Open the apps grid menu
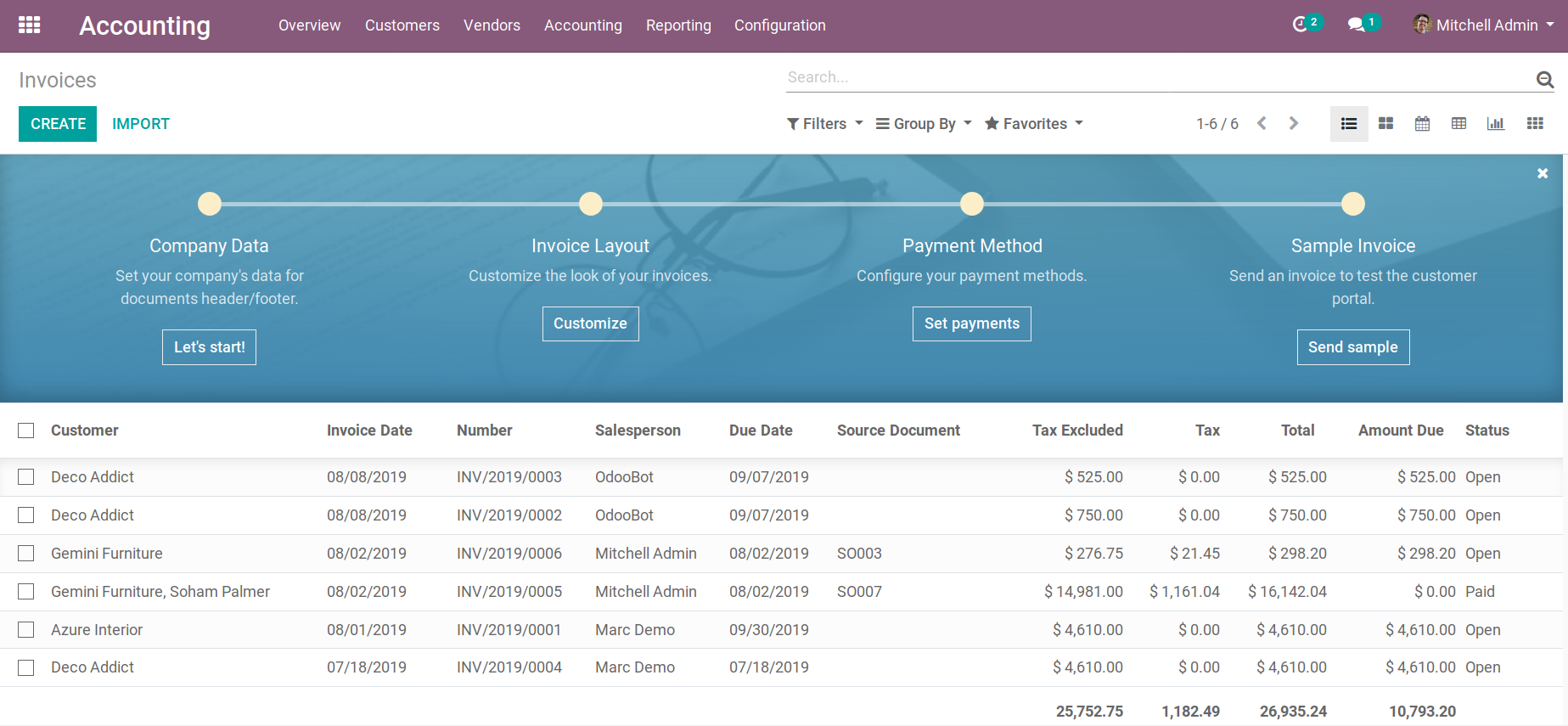Image resolution: width=1568 pixels, height=726 pixels. (x=30, y=25)
